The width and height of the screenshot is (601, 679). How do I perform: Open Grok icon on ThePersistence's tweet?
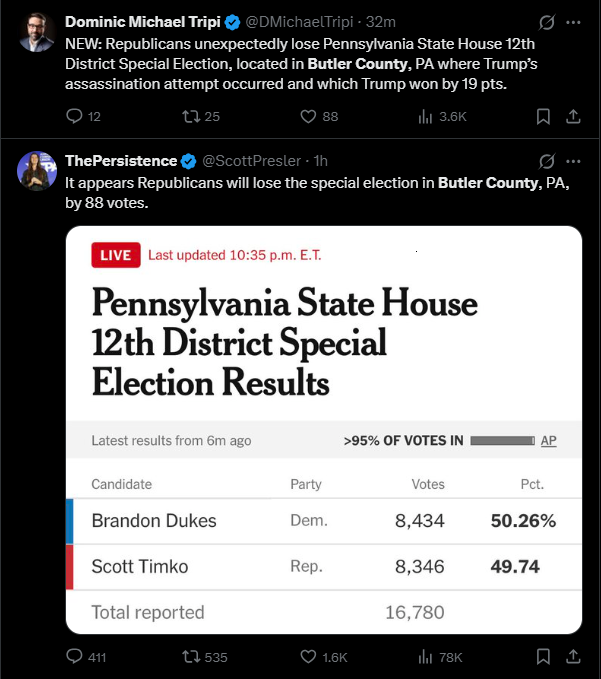pyautogui.click(x=547, y=162)
